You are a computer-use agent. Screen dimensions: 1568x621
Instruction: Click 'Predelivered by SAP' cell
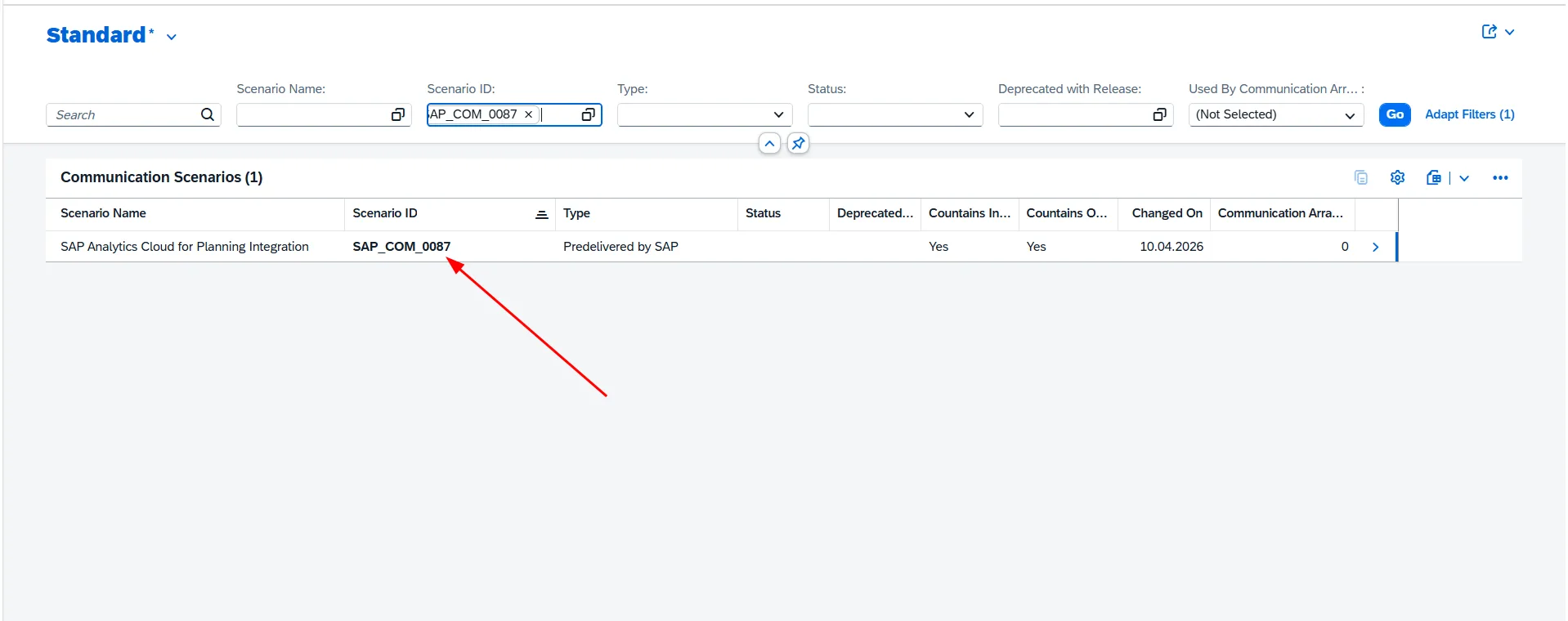(620, 247)
